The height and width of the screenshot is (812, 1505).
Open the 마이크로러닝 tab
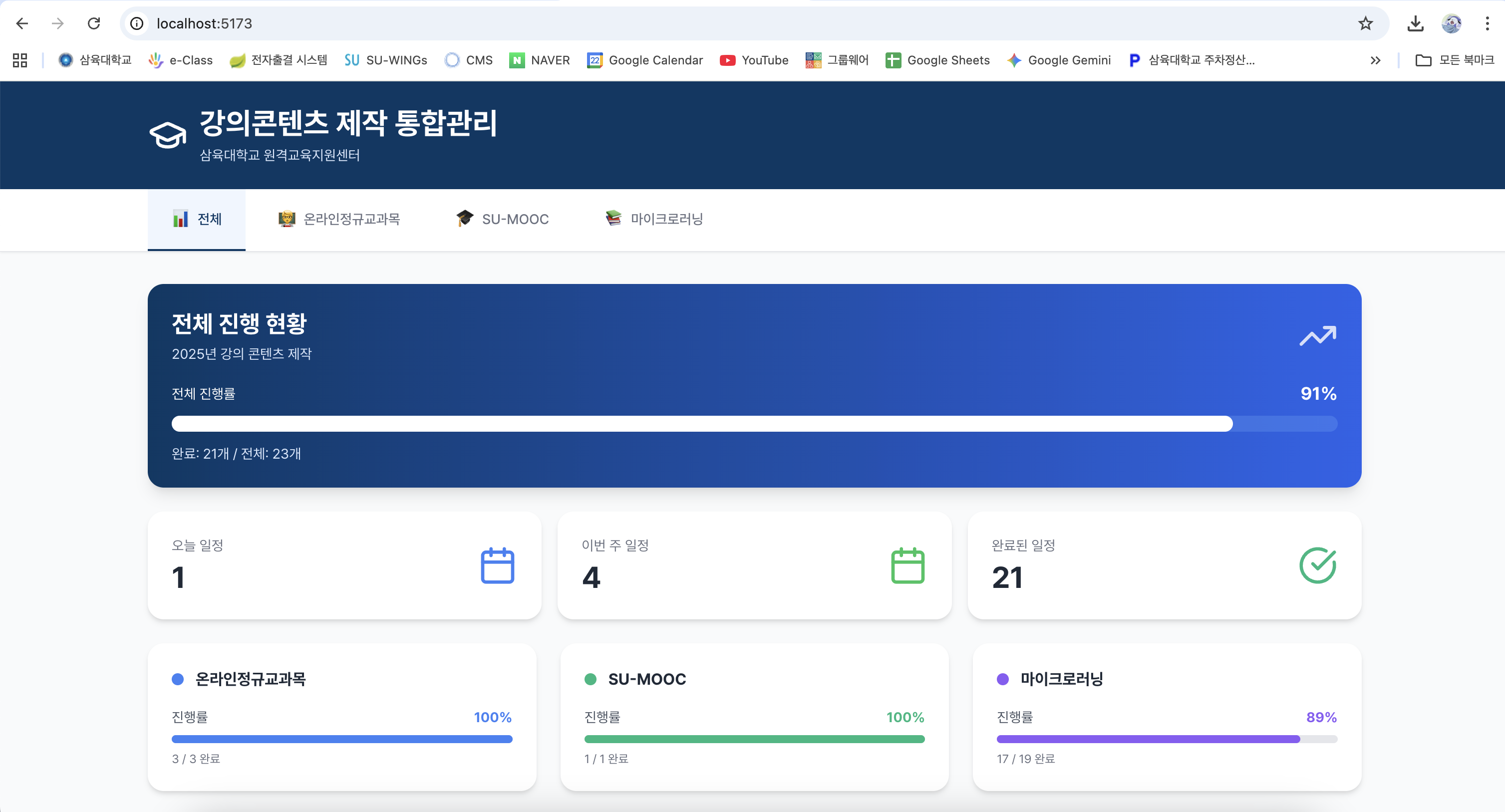[x=652, y=219]
